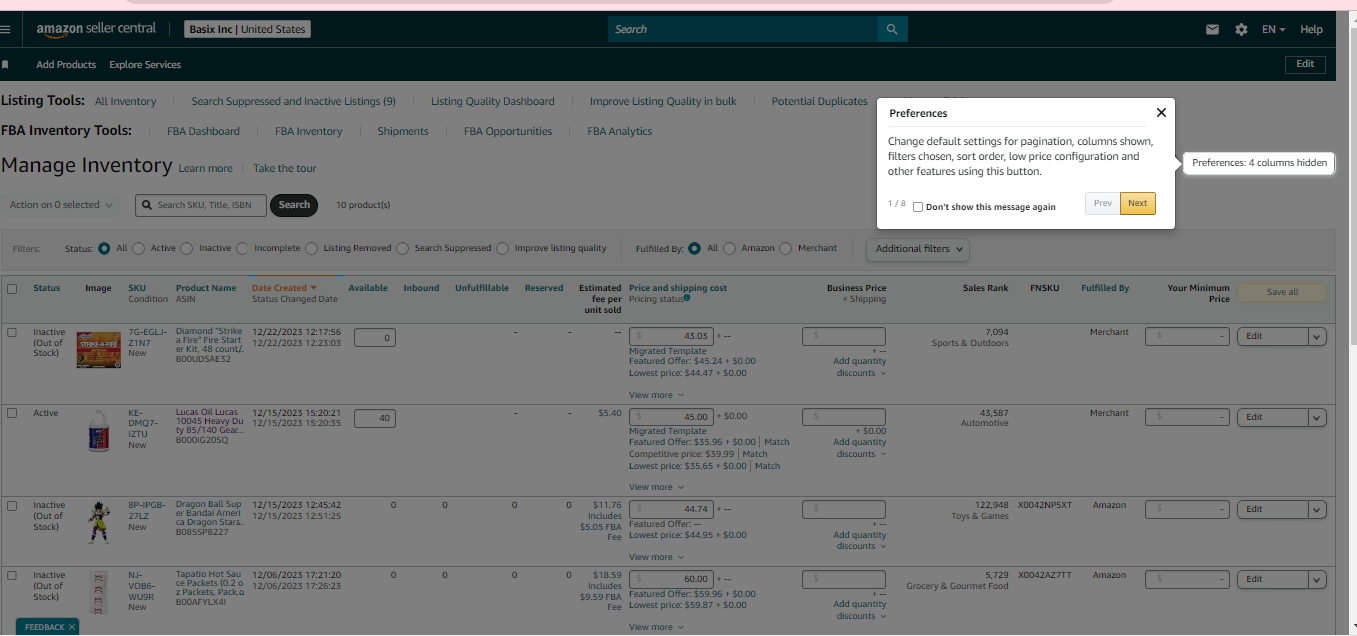This screenshot has height=636, width=1357.
Task: Open Diamond Strike-a-Fire product name link
Action: click(209, 342)
